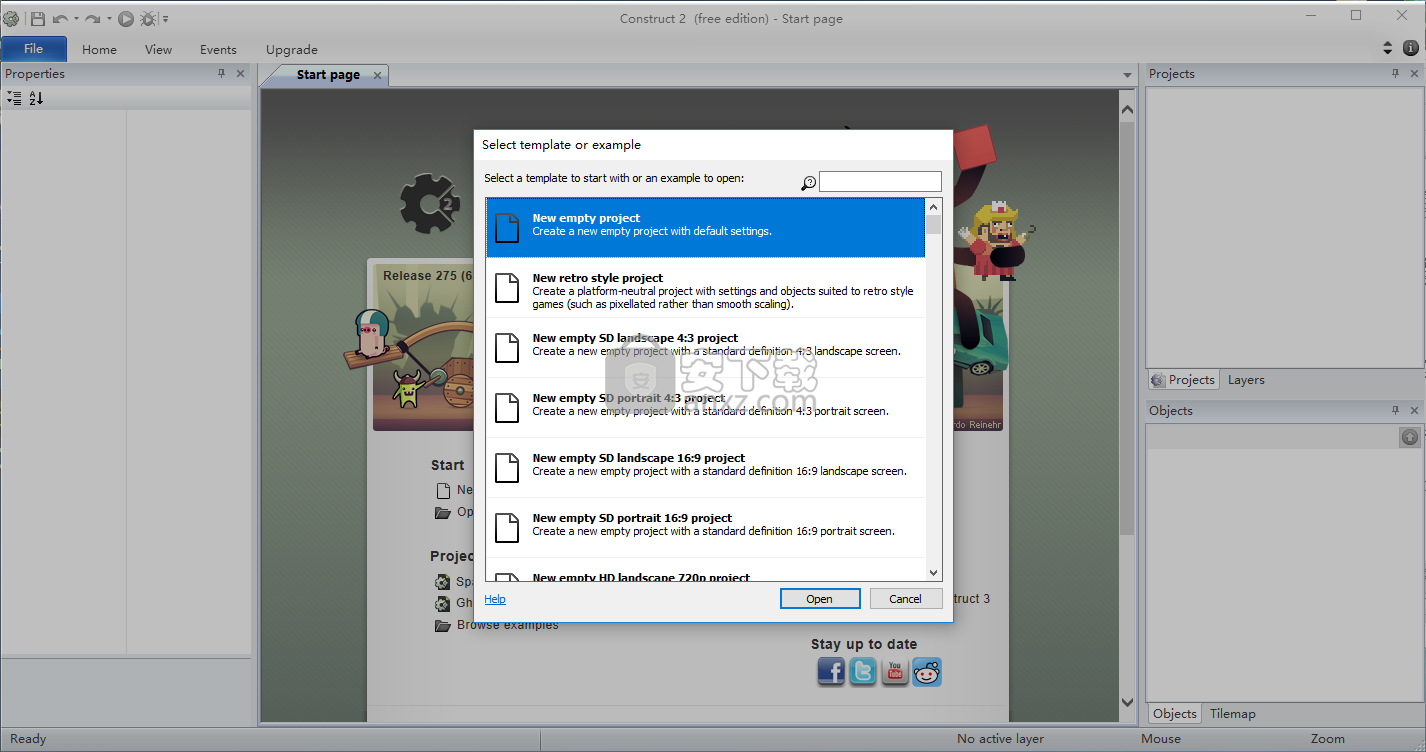Open Reddit icon under Stay up to date
The height and width of the screenshot is (752, 1426).
tap(927, 671)
